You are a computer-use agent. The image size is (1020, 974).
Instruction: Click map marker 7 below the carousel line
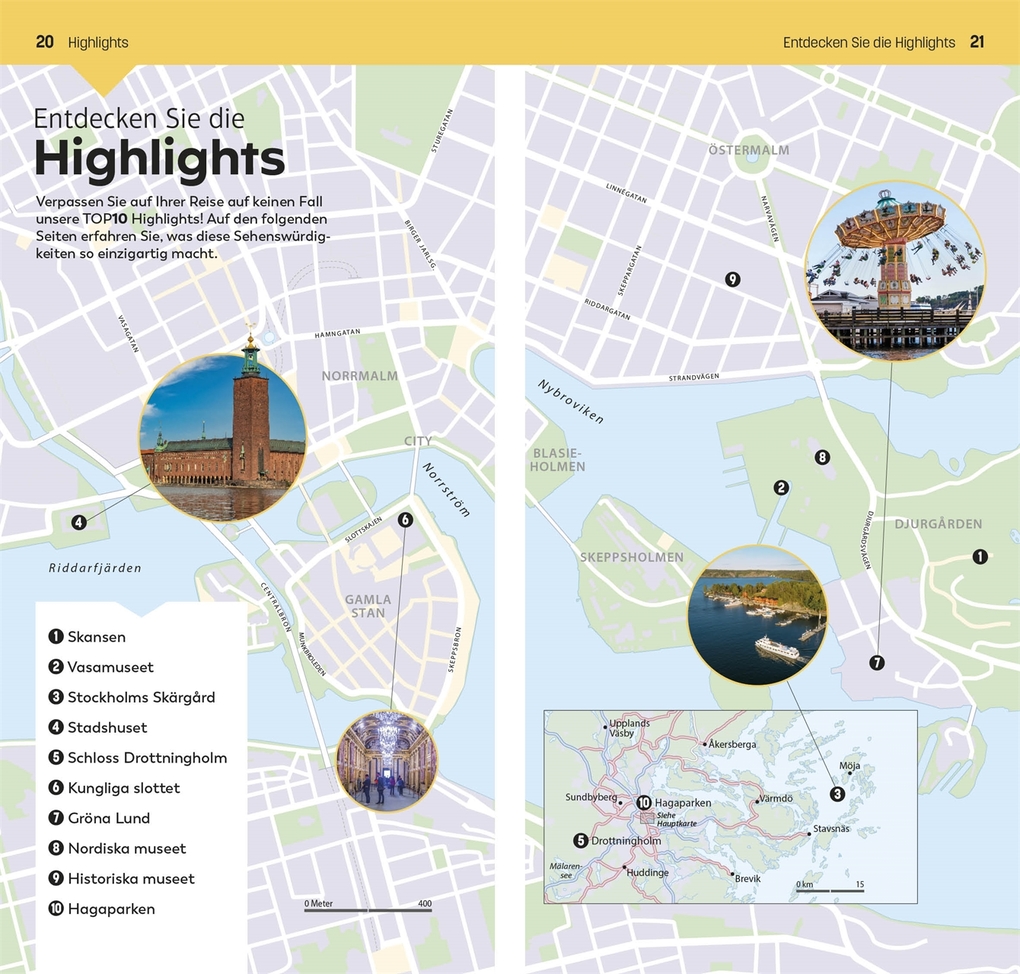tap(877, 662)
